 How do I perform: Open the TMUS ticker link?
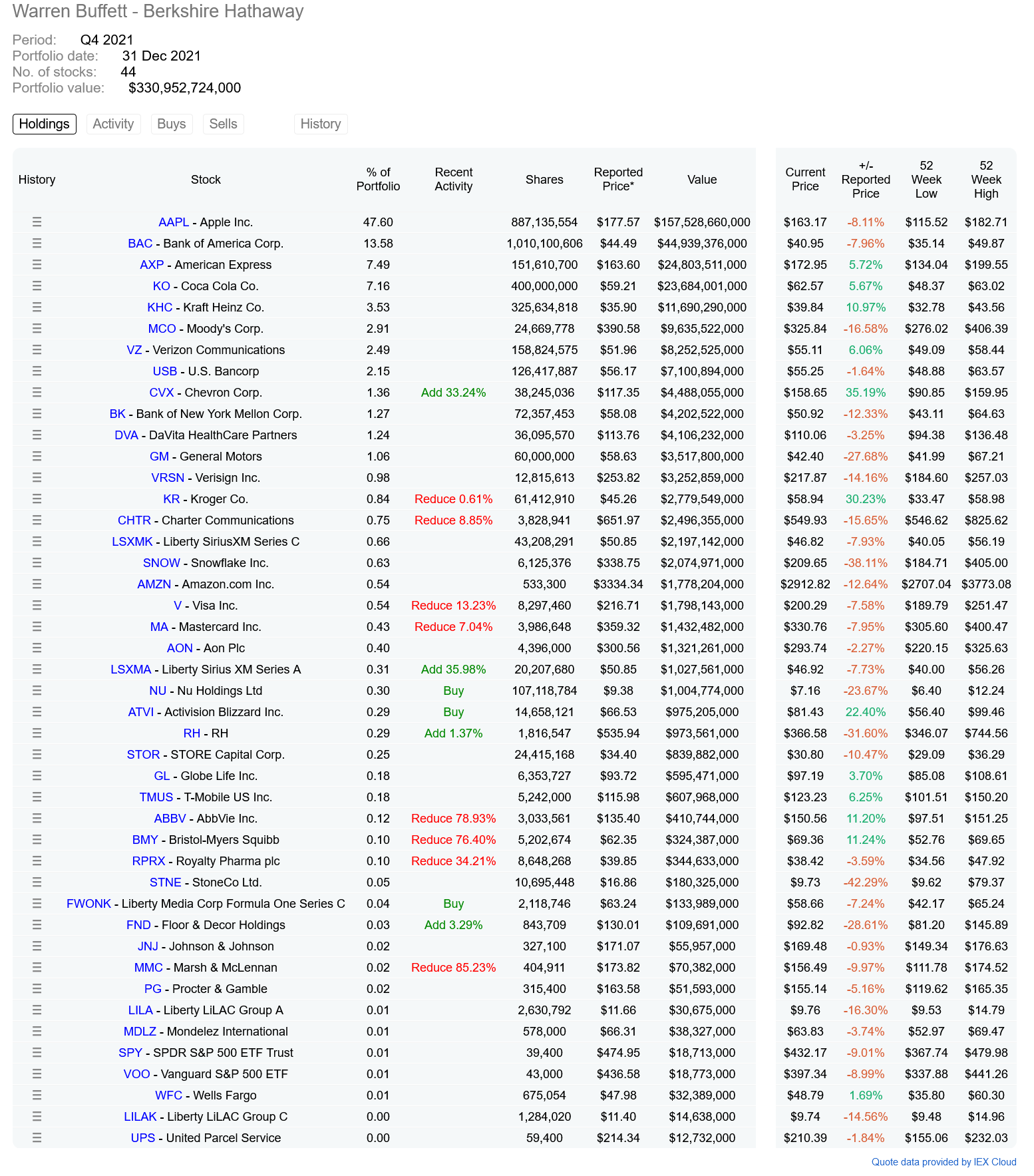pyautogui.click(x=156, y=797)
